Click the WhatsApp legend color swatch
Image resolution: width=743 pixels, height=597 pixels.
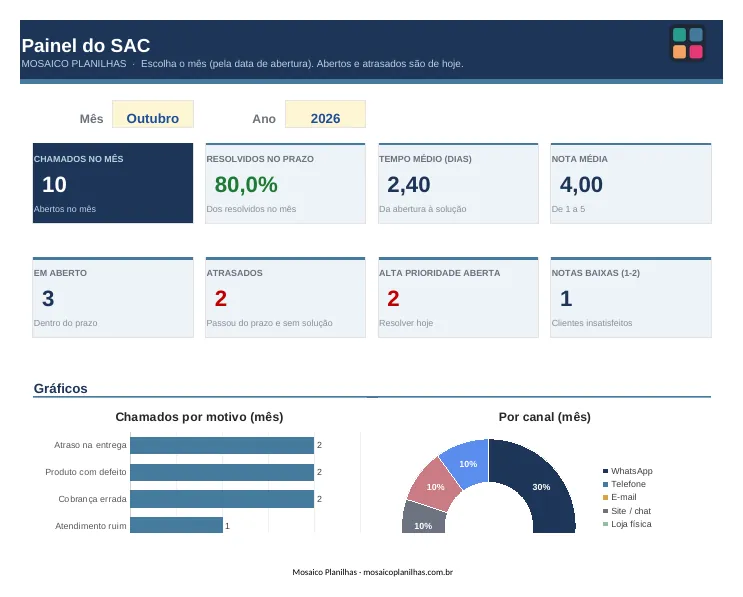(605, 471)
